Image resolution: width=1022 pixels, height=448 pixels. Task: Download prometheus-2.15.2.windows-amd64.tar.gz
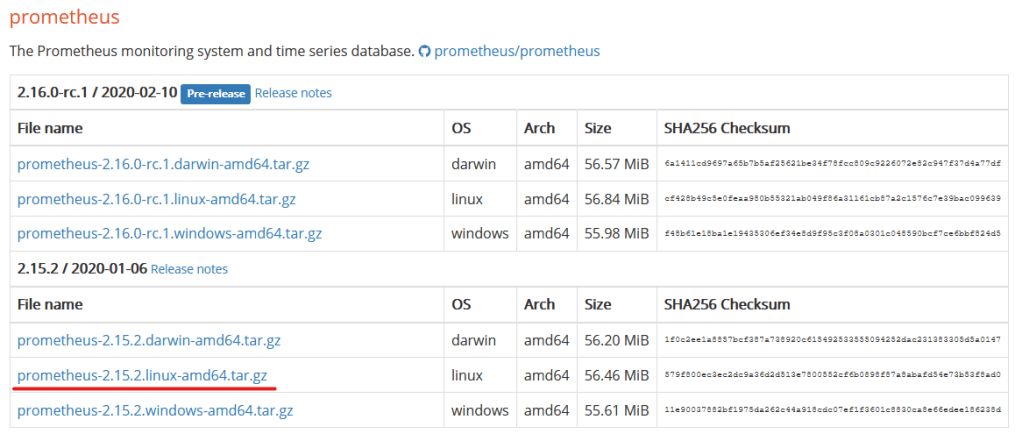point(155,410)
